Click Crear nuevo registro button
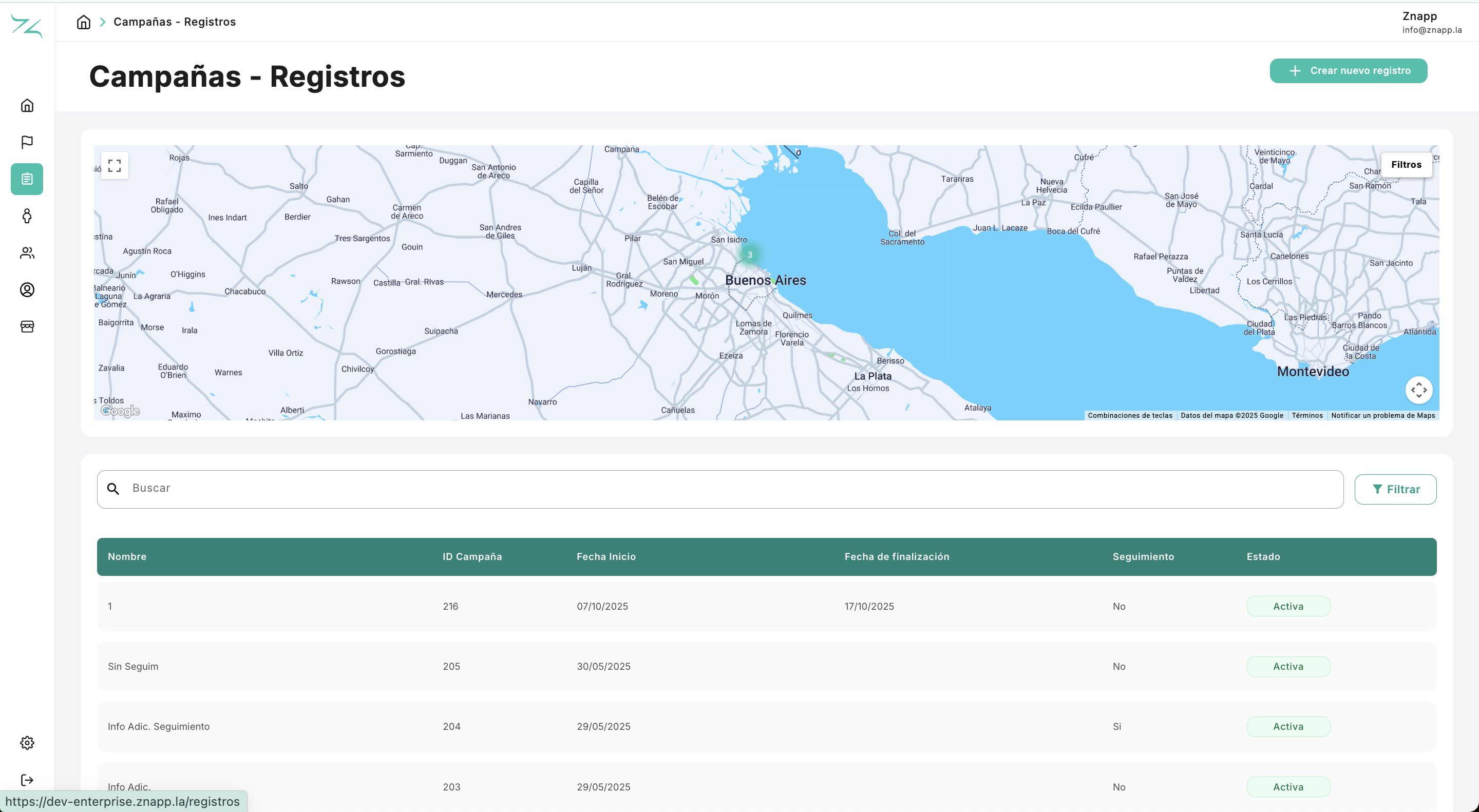The image size is (1479, 812). coord(1348,71)
